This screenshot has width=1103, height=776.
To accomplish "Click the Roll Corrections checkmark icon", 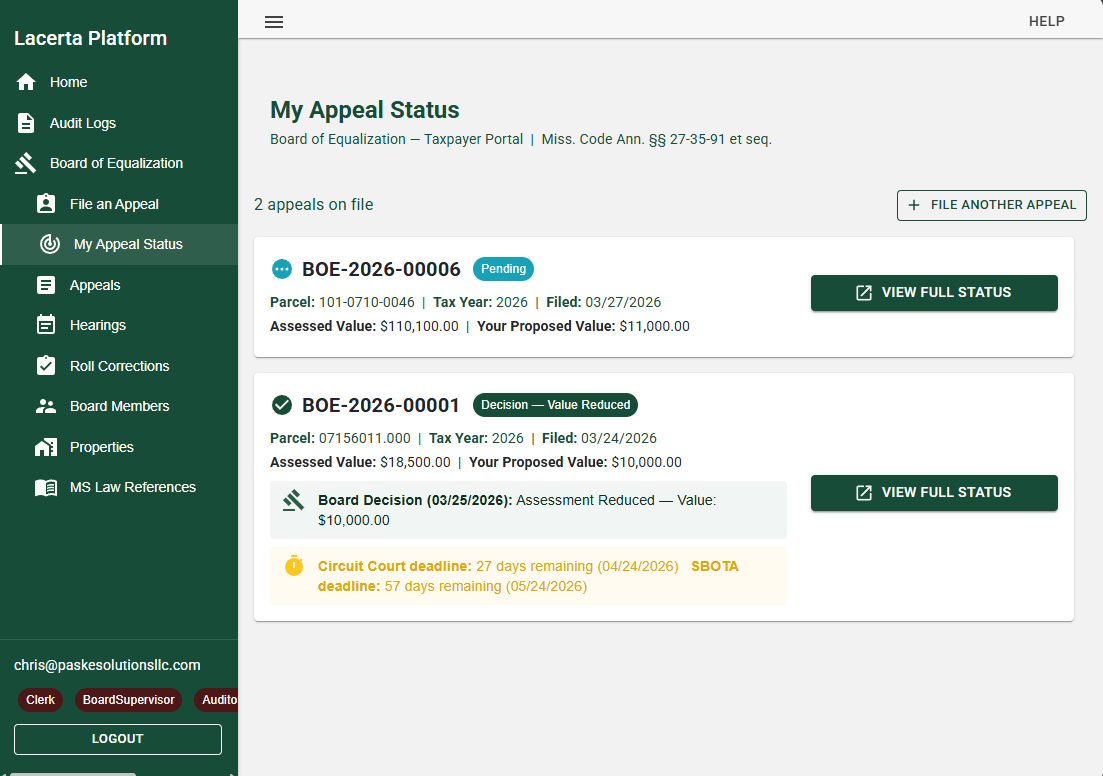I will click(45, 365).
